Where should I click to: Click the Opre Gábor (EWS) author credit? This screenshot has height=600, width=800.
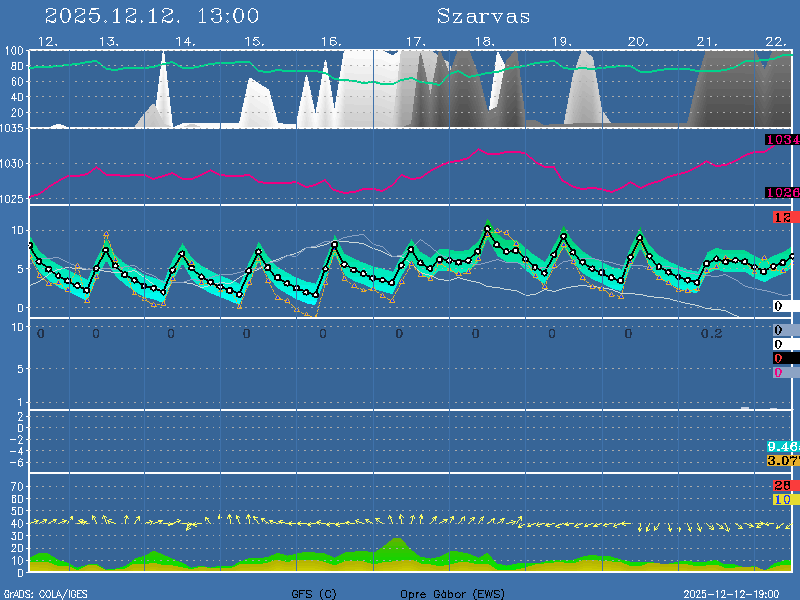[453, 593]
